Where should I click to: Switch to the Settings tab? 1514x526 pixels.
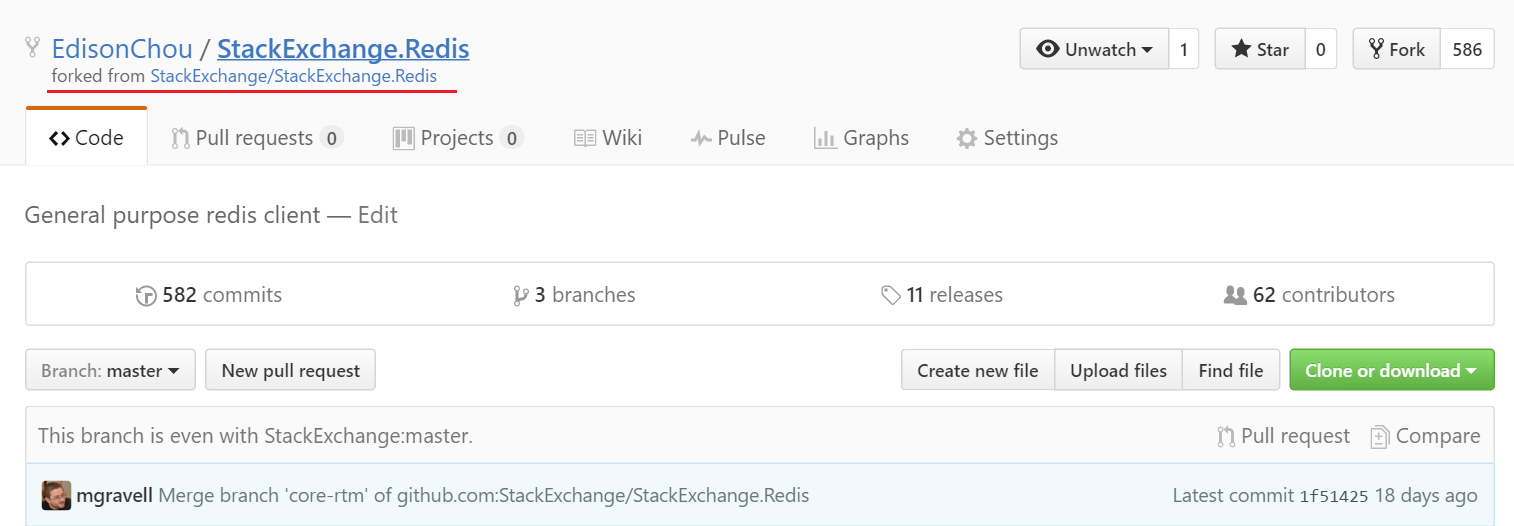coord(1007,138)
